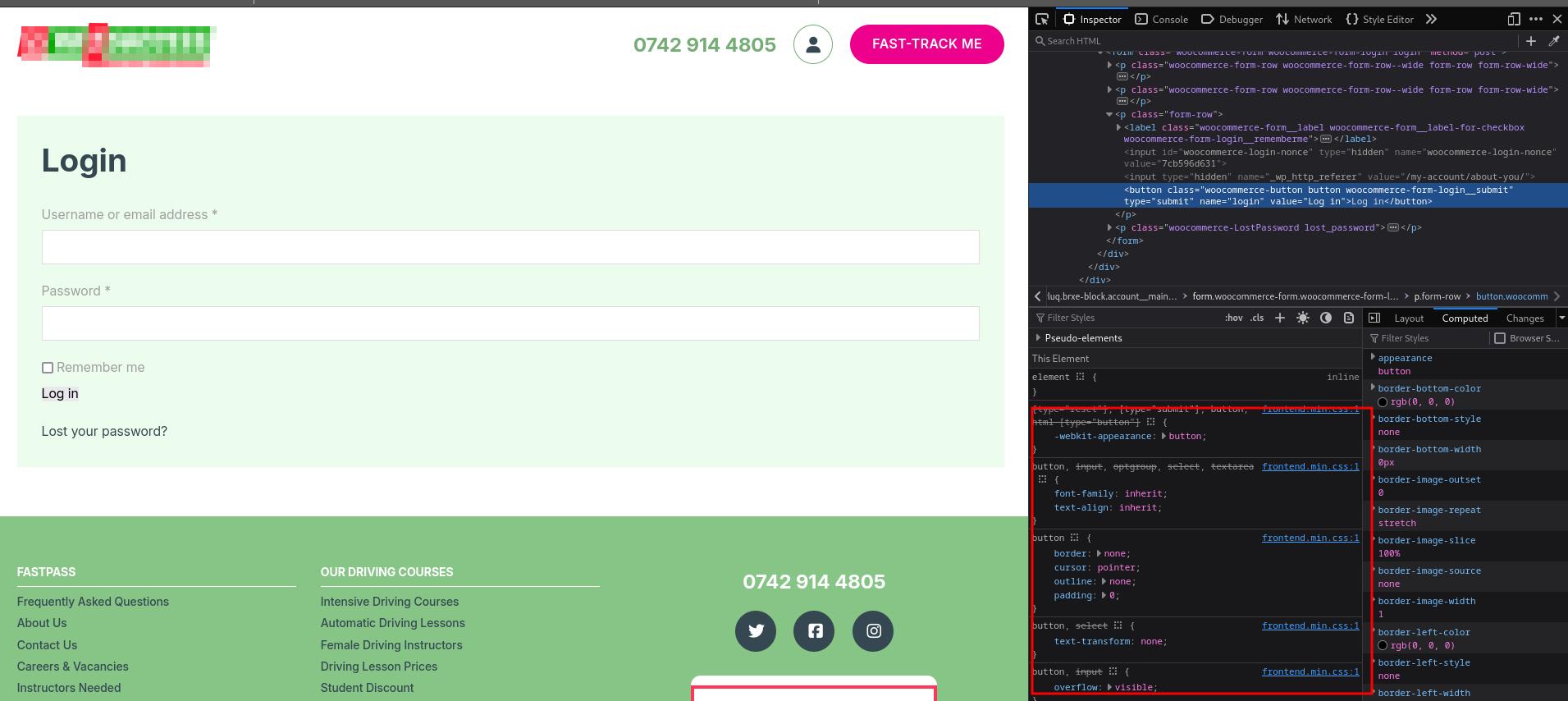Toggle the .cls class panel
The height and width of the screenshot is (701, 1568).
[1257, 318]
